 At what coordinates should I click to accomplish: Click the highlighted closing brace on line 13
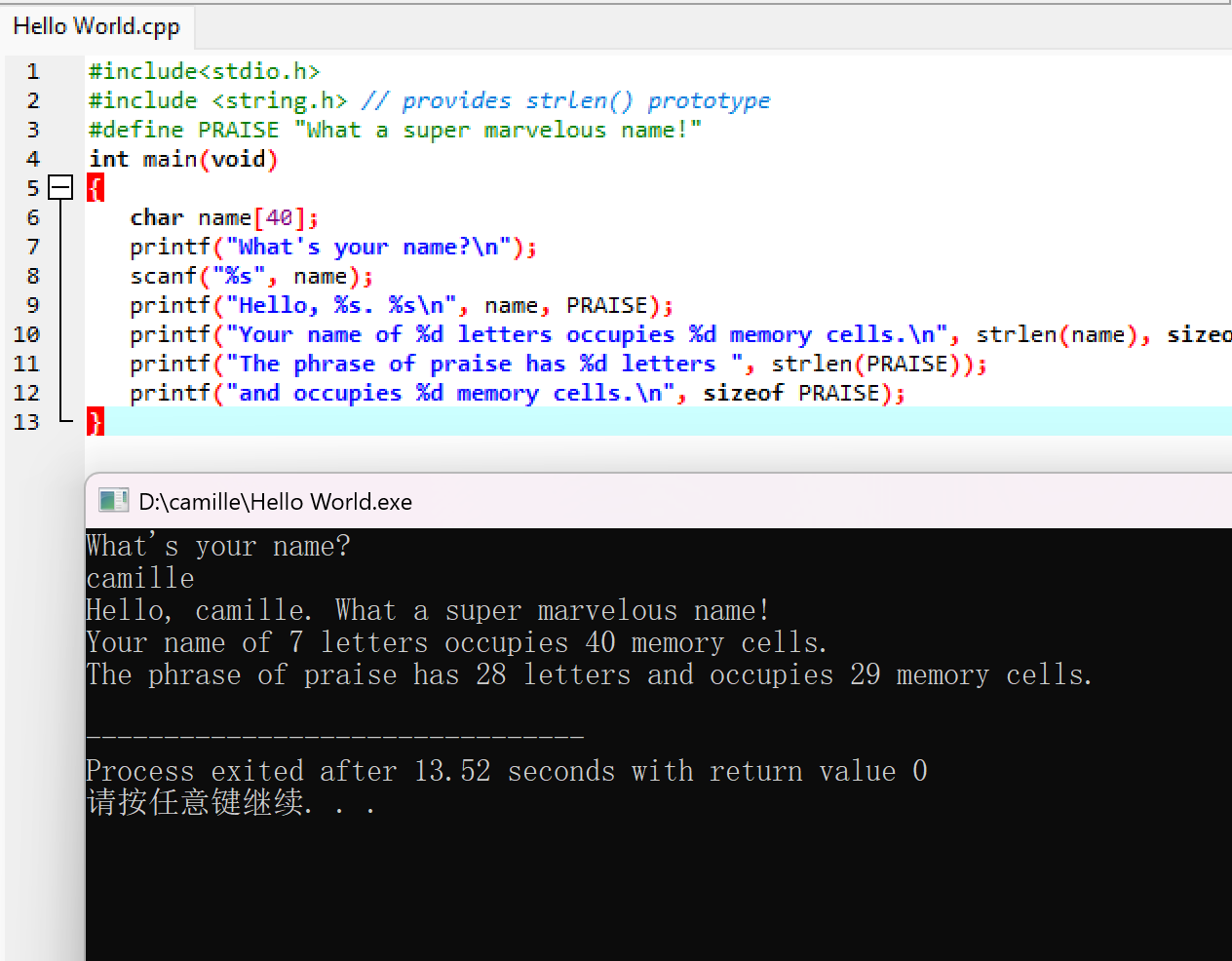pyautogui.click(x=95, y=421)
